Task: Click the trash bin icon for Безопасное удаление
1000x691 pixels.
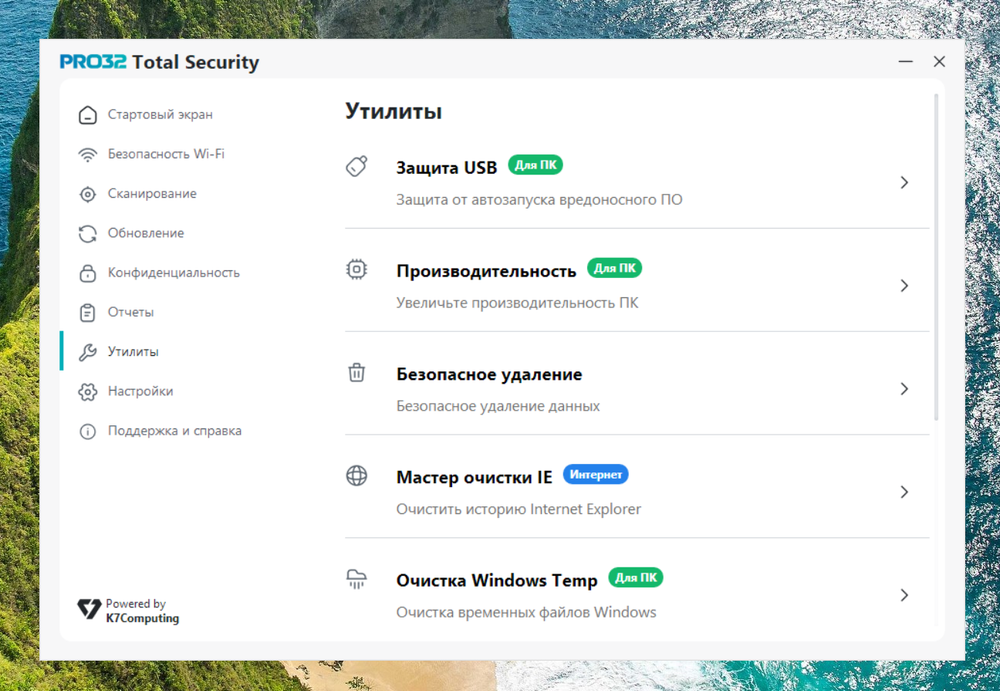Action: [357, 372]
